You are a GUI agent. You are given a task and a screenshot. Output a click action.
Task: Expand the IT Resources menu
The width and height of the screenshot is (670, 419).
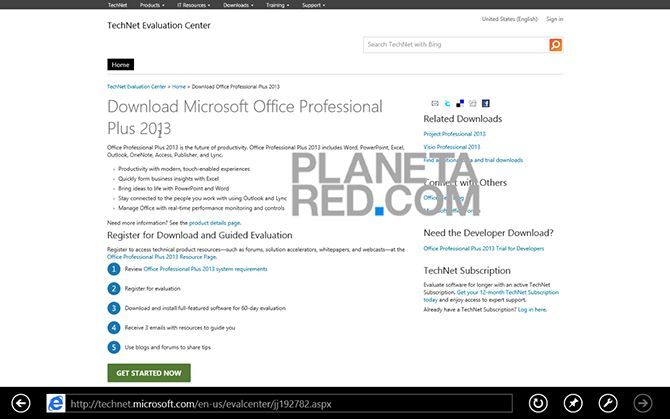pos(194,5)
